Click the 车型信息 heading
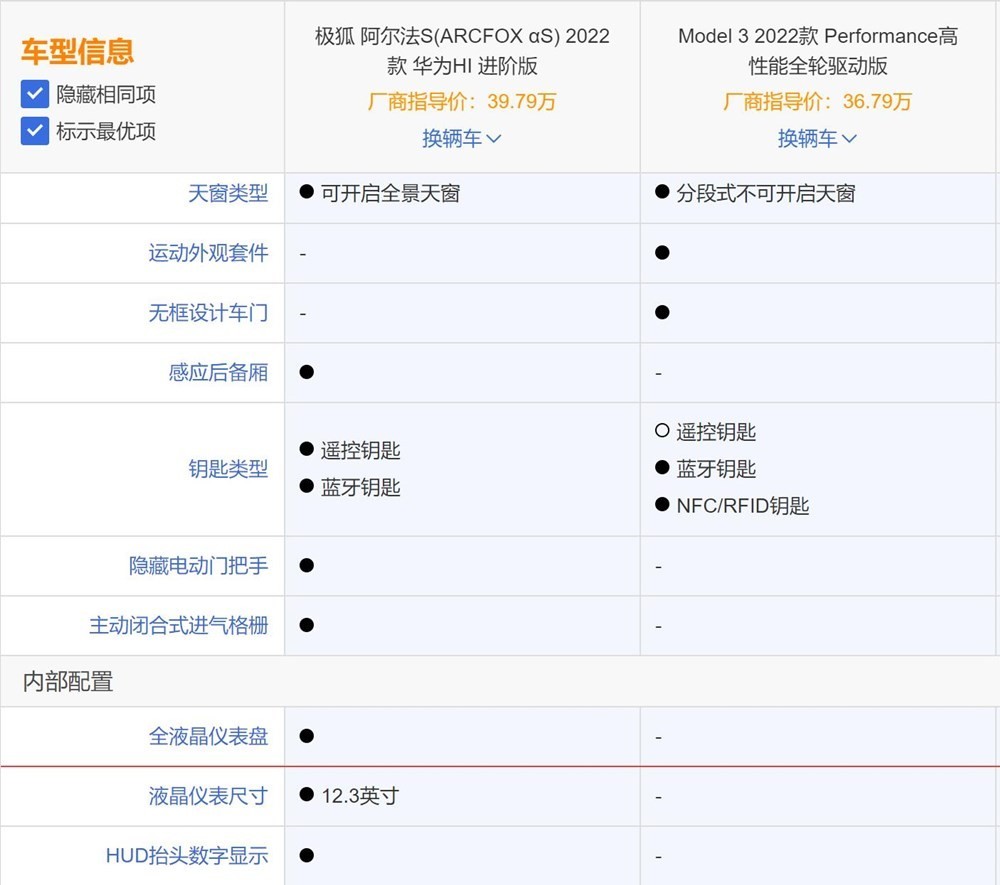This screenshot has height=885, width=1000. coord(77,52)
